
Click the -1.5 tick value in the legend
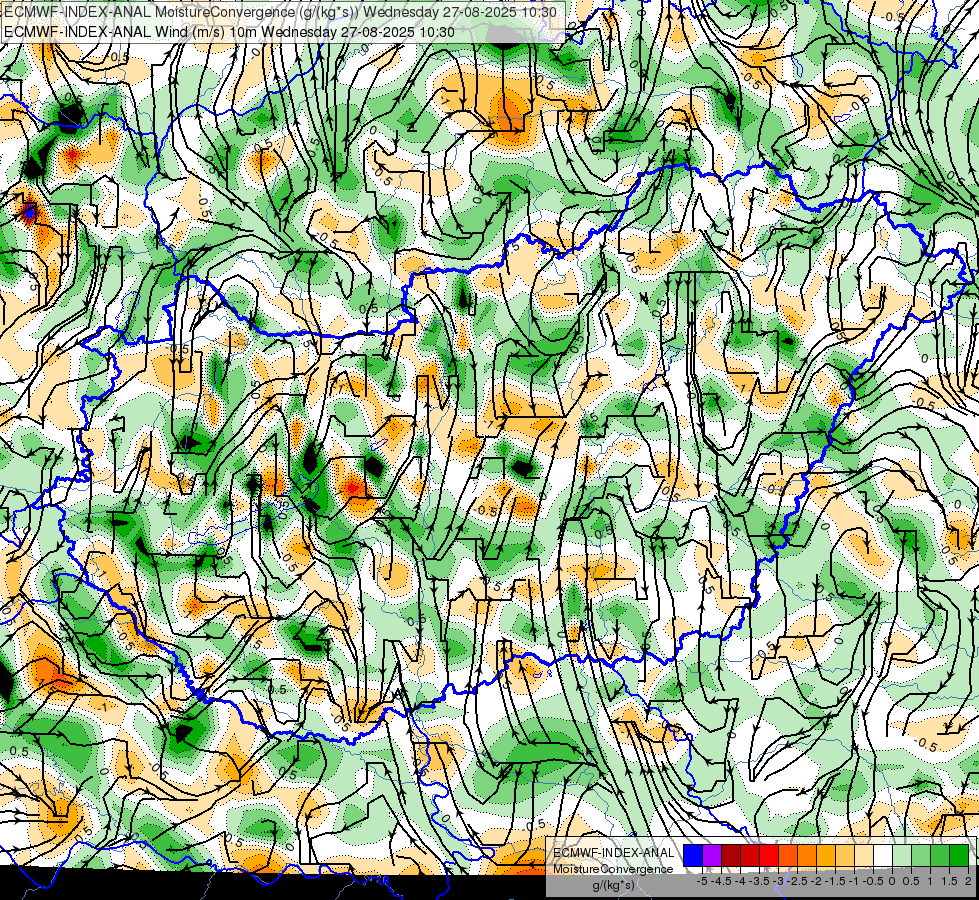[835, 881]
